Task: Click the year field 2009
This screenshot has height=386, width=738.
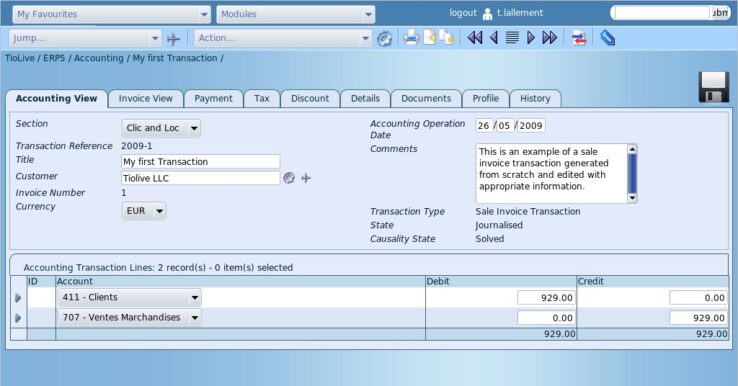Action: (x=531, y=126)
